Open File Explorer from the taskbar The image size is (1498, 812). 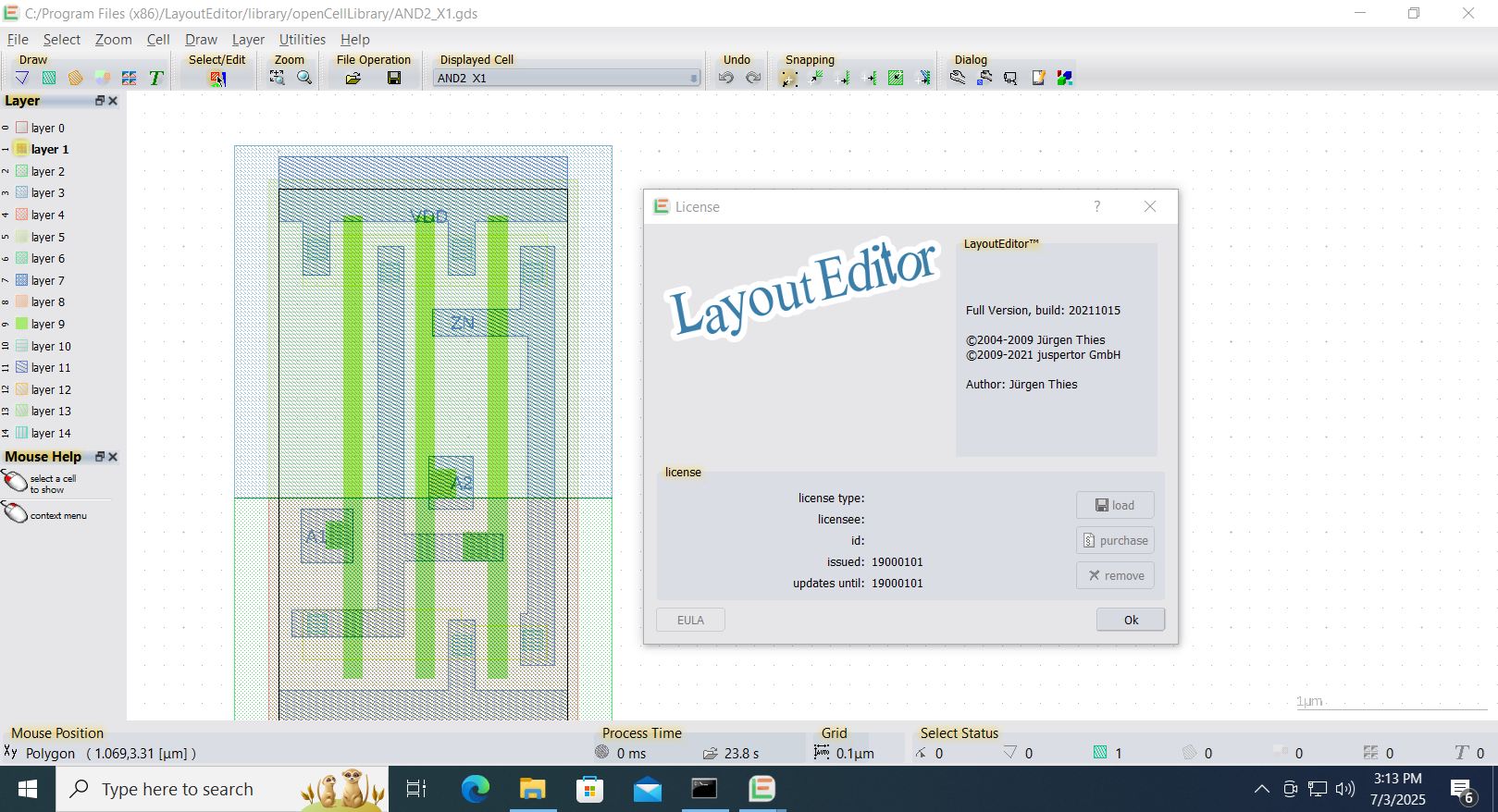(533, 789)
